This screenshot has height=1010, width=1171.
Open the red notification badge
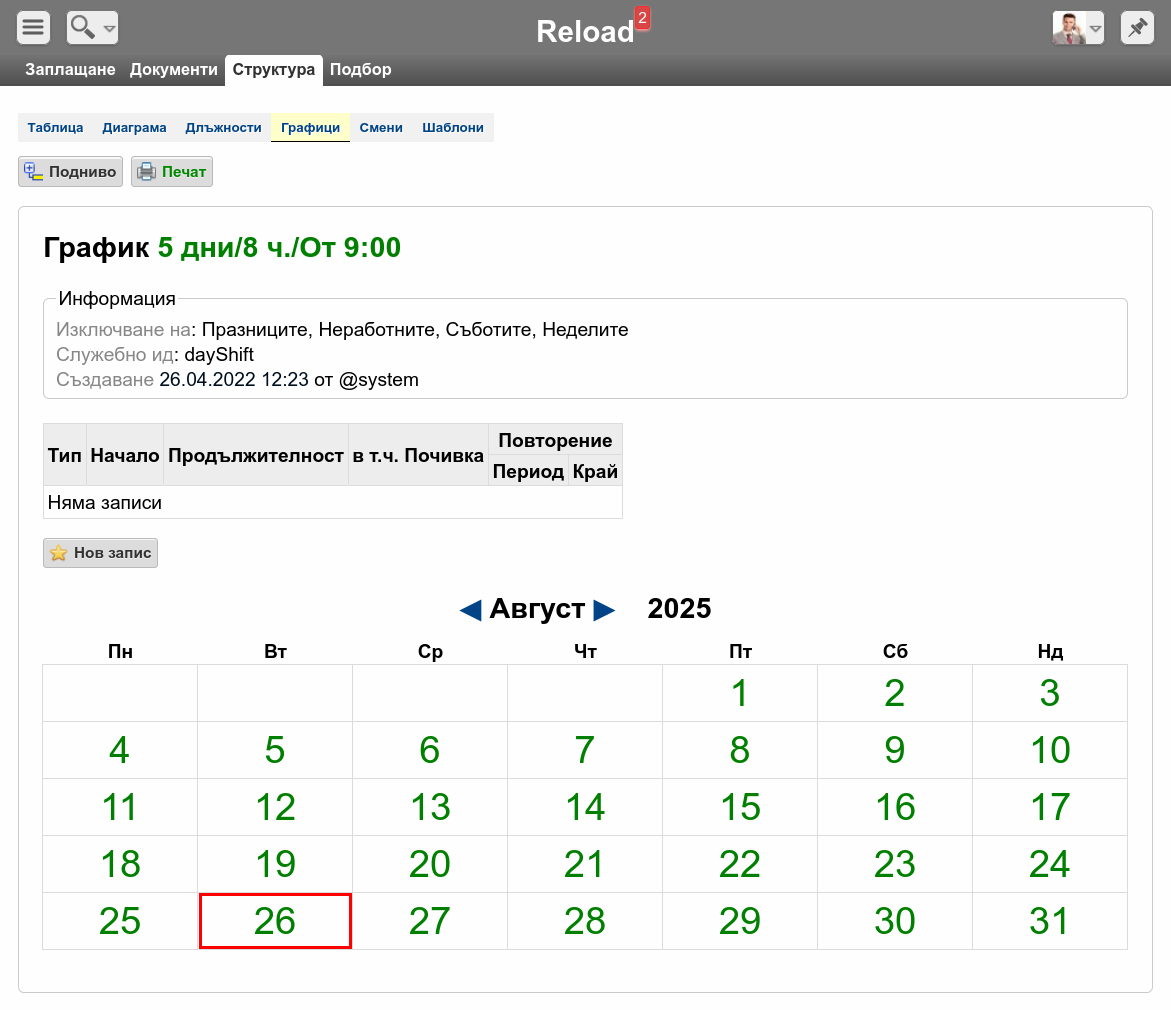click(x=642, y=18)
